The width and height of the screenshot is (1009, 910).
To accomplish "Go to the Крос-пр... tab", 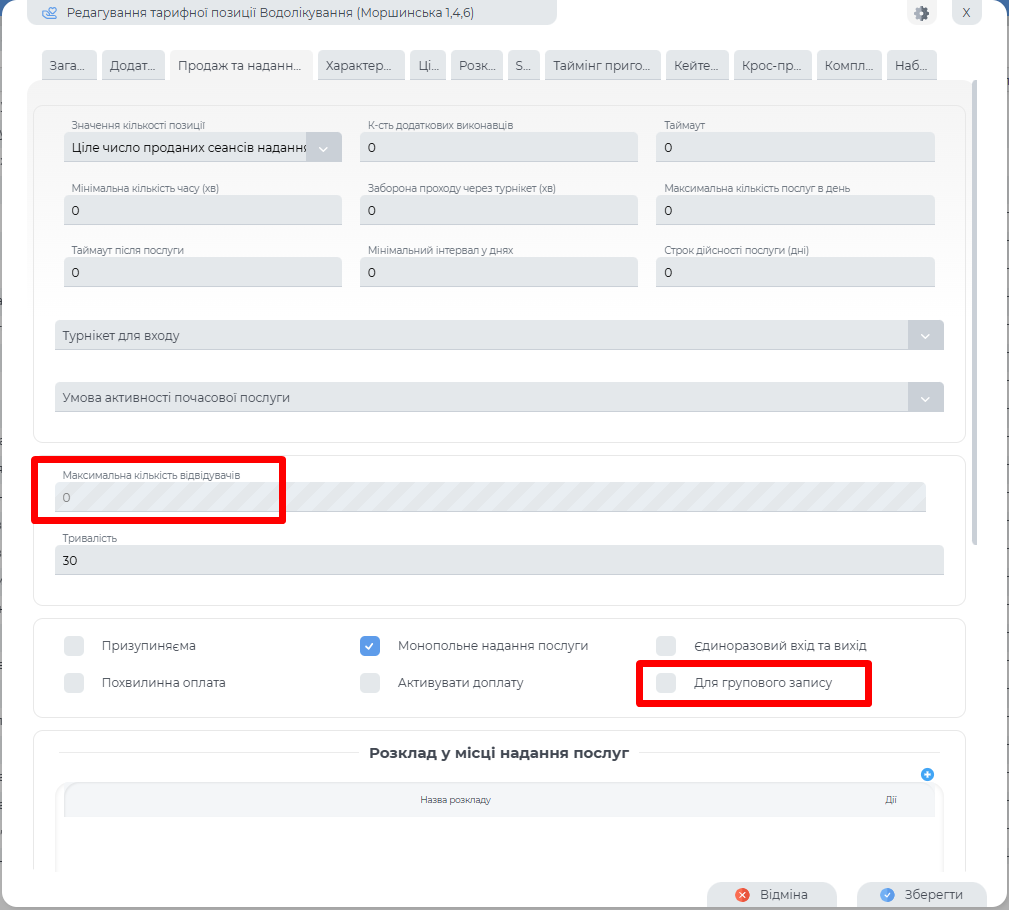I will (x=772, y=66).
